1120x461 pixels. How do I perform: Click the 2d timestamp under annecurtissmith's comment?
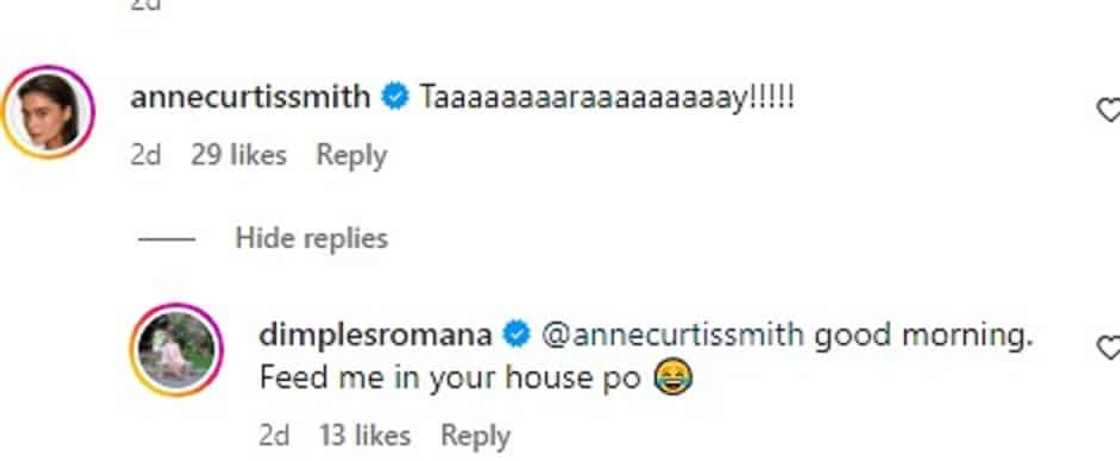pyautogui.click(x=146, y=155)
